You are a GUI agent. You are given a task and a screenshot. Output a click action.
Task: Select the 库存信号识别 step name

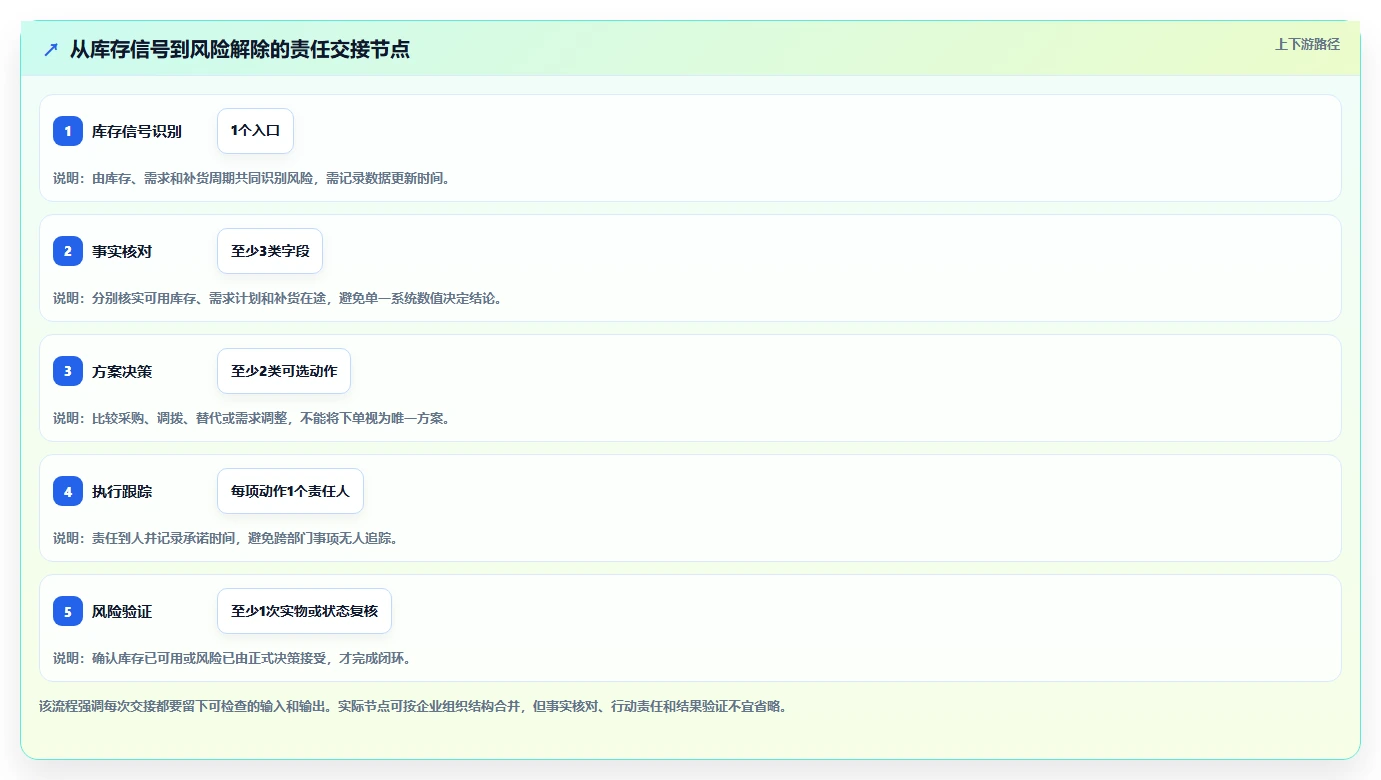pyautogui.click(x=137, y=131)
